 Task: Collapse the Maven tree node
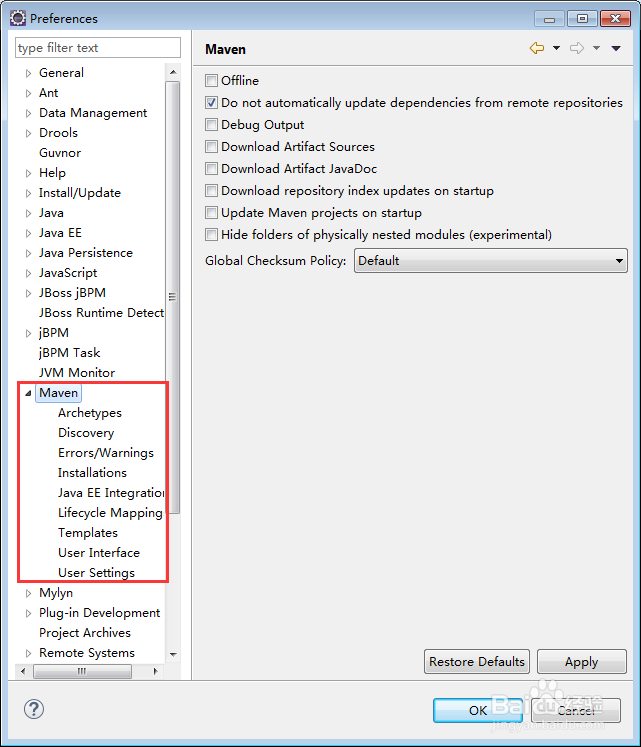pyautogui.click(x=29, y=393)
